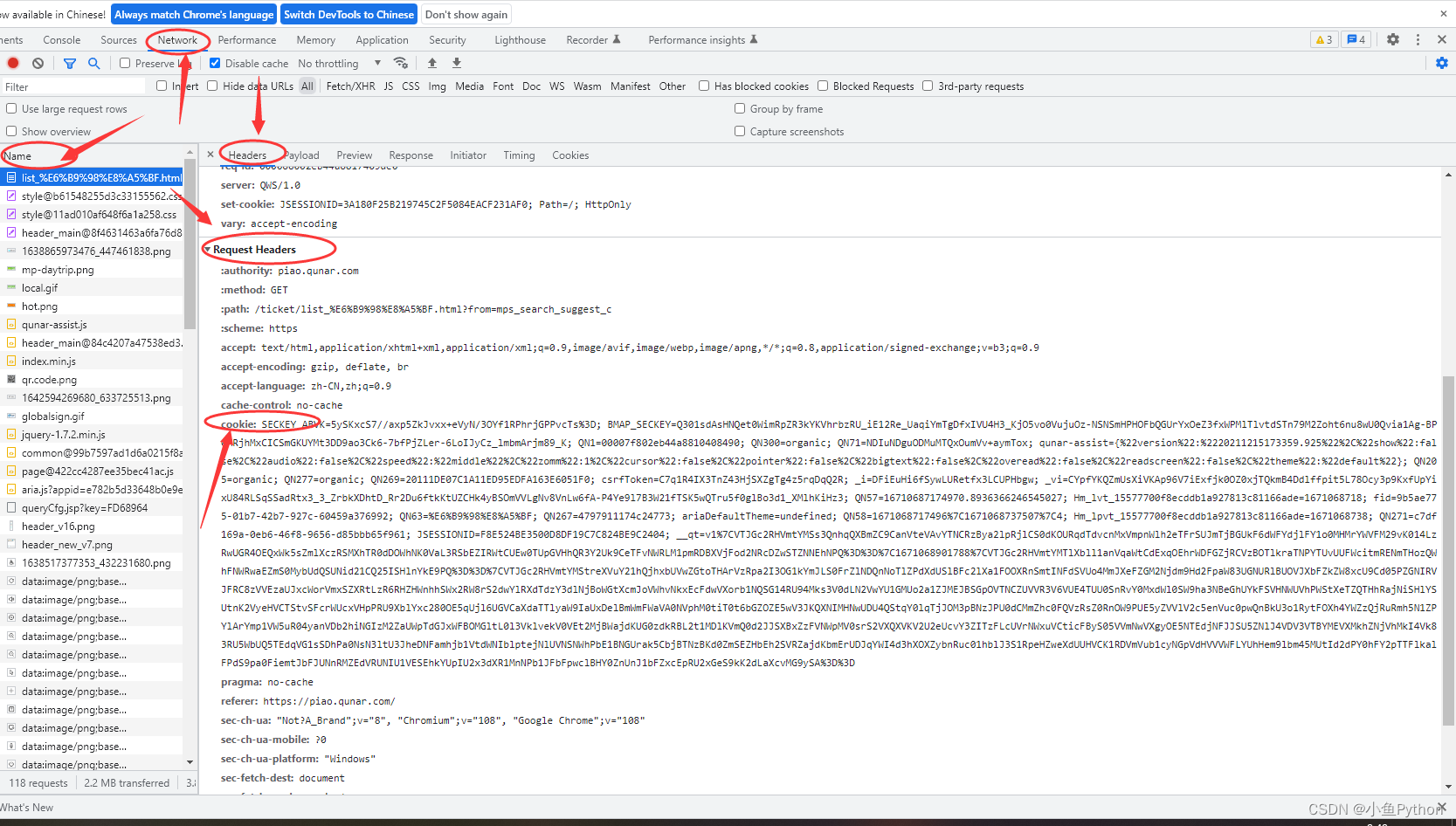Clear the network log
This screenshot has height=826, width=1456.
(x=38, y=63)
